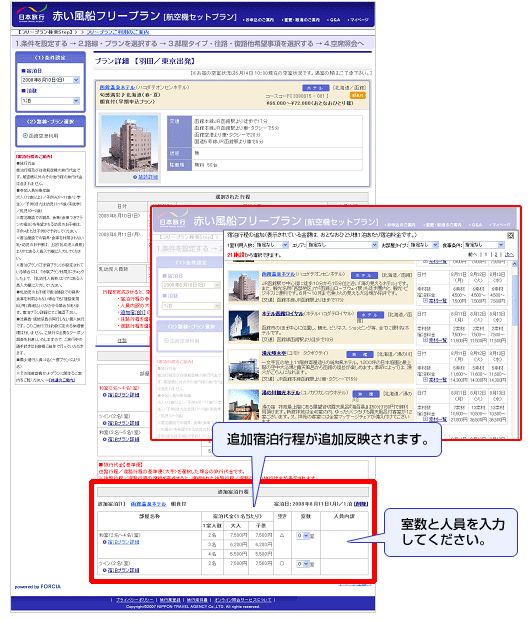Open the エリア area dropdown in the popup

[343, 245]
